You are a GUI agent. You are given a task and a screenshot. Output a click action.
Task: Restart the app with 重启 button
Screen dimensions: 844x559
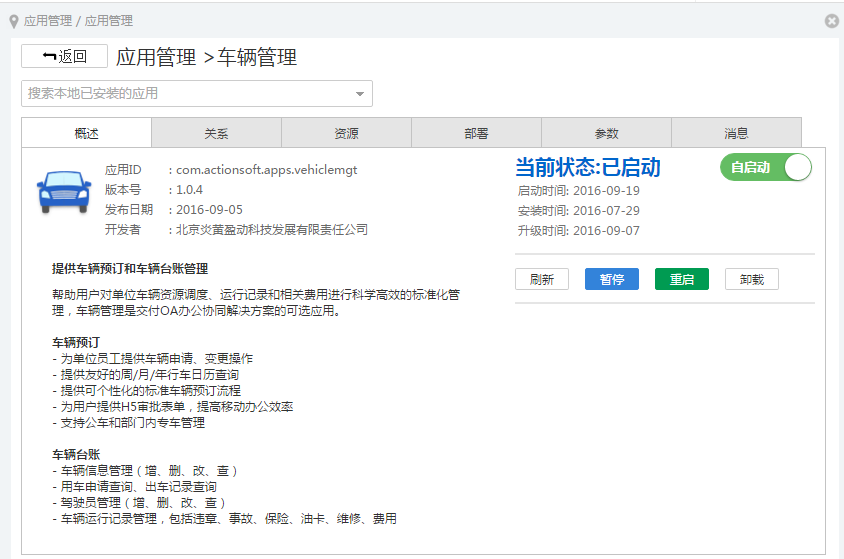point(681,279)
